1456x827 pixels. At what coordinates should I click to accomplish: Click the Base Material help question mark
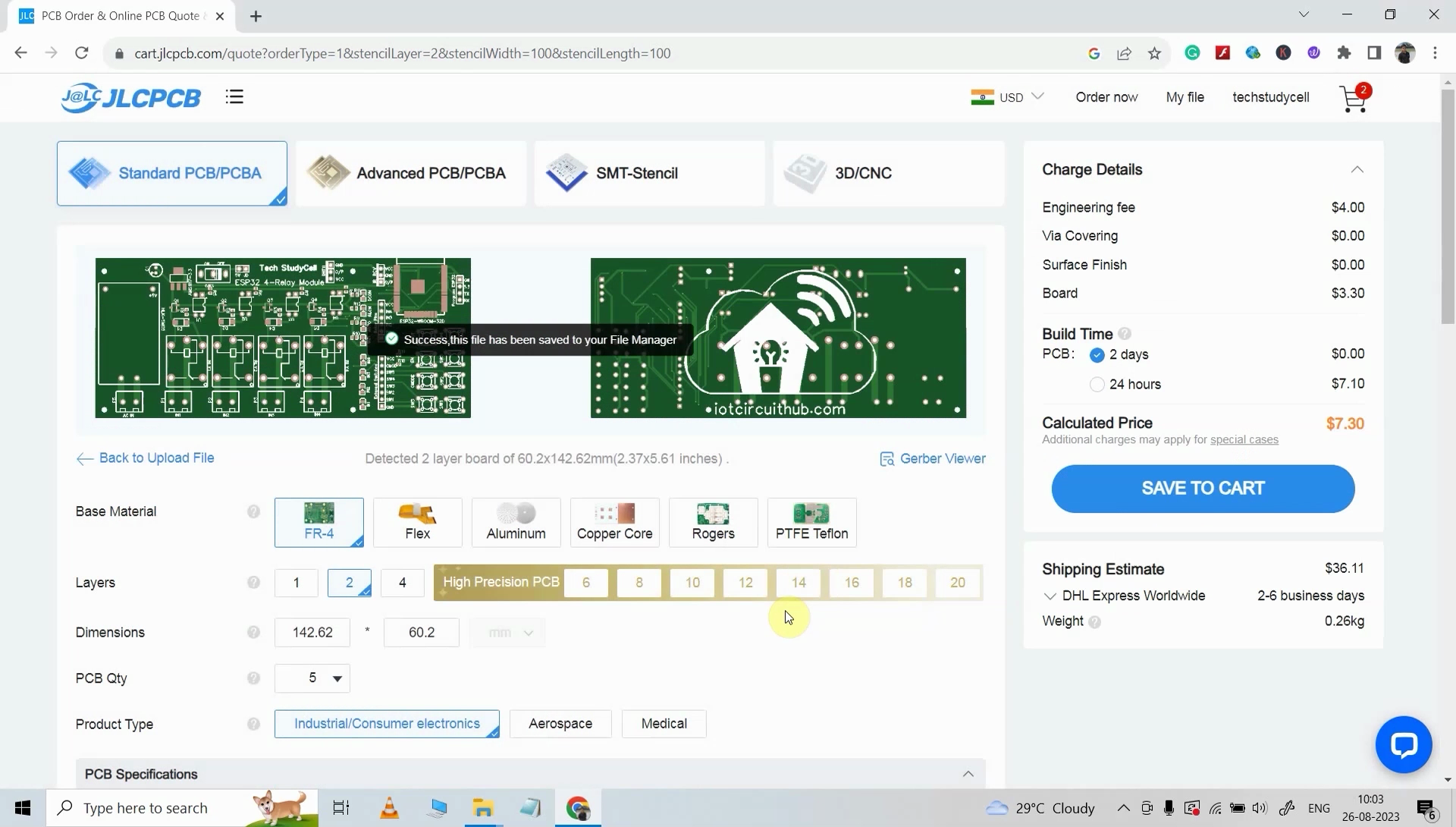point(253,511)
